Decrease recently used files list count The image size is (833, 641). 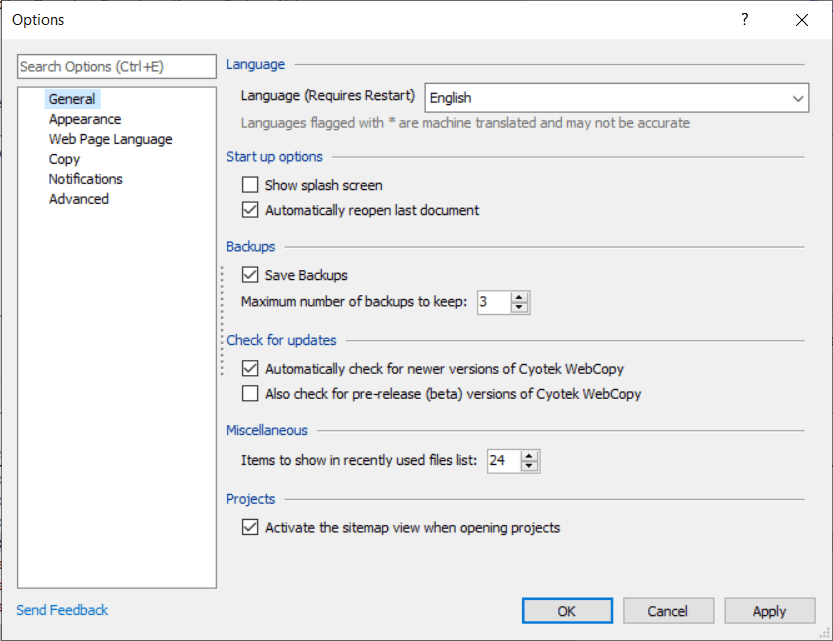point(530,466)
